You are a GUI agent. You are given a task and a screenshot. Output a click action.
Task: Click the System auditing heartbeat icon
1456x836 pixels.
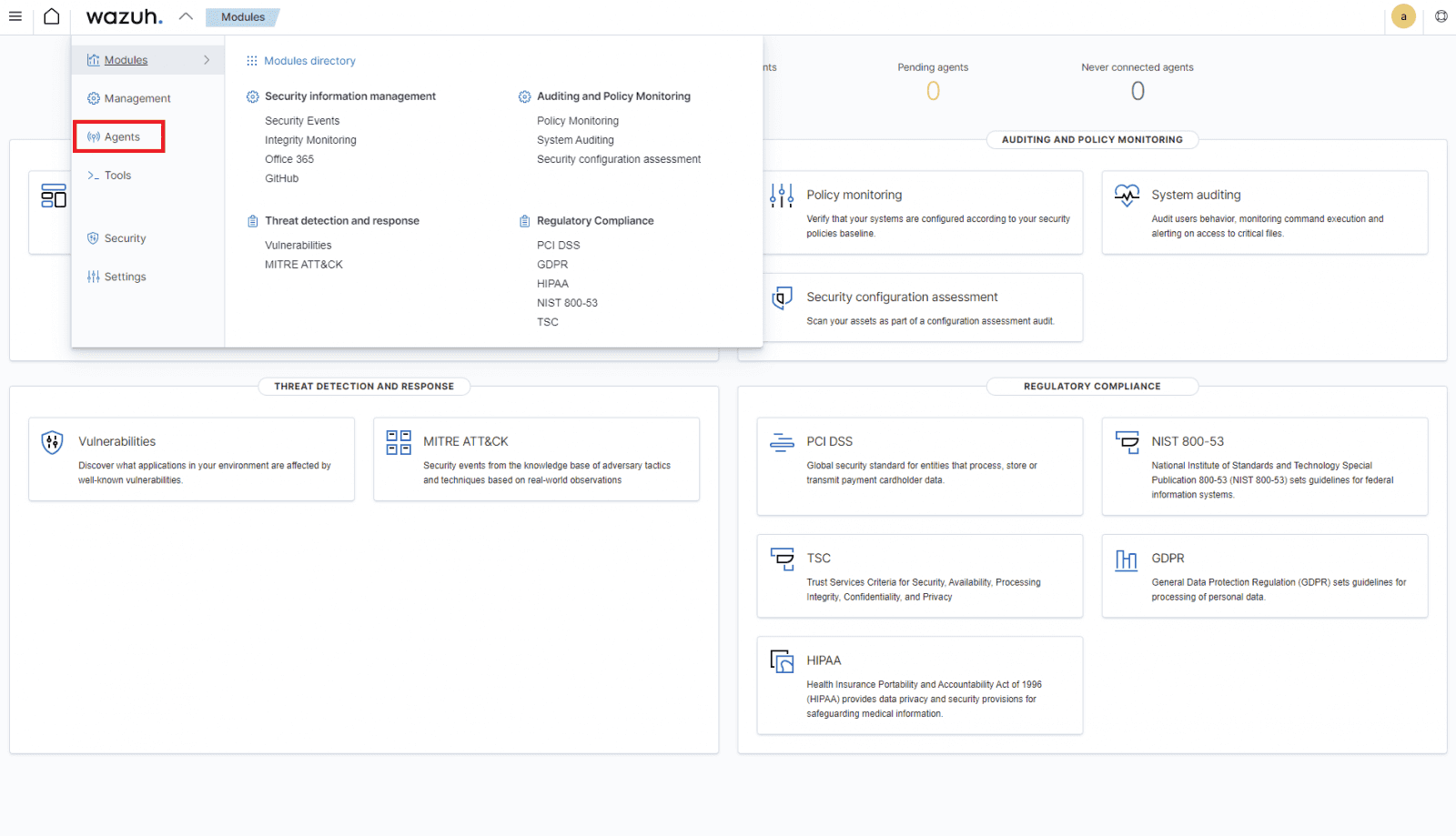pos(1127,195)
